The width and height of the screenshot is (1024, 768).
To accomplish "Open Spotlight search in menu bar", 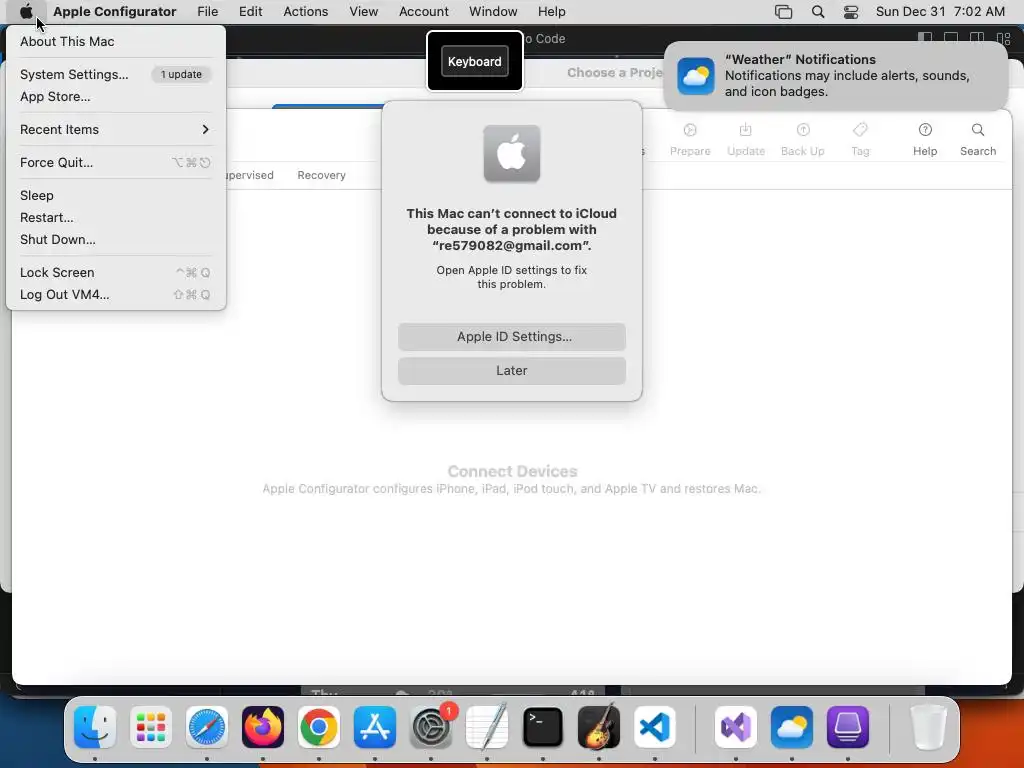I will tap(818, 12).
